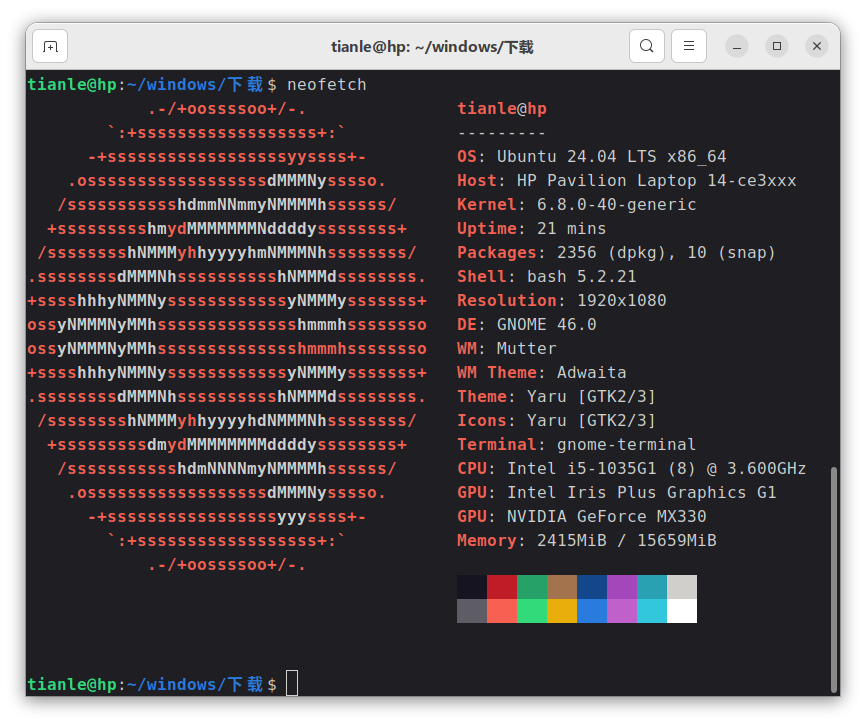Maximize the terminal window
The image size is (866, 725).
pyautogui.click(x=777, y=46)
